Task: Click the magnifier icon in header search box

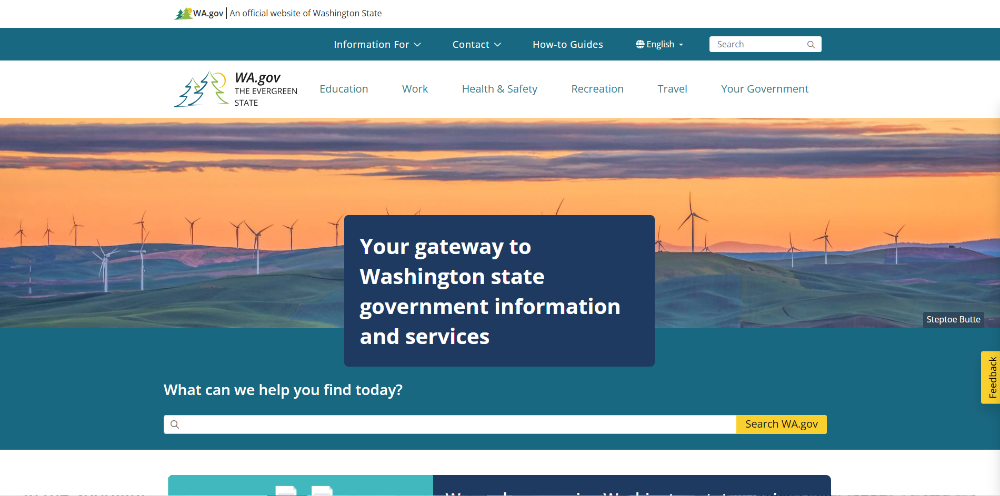Action: tap(811, 45)
